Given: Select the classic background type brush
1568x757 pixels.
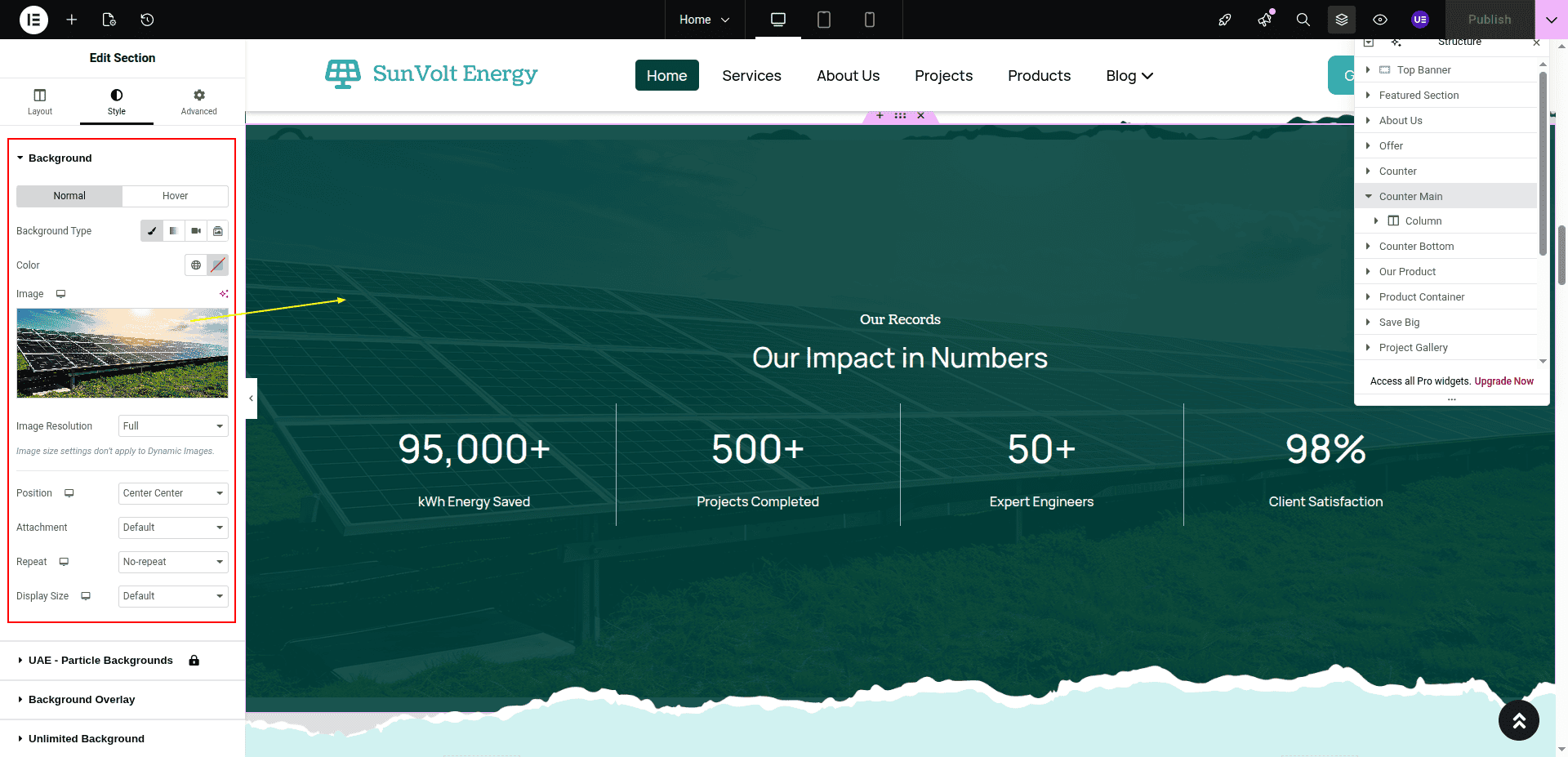Looking at the screenshot, I should click(152, 231).
